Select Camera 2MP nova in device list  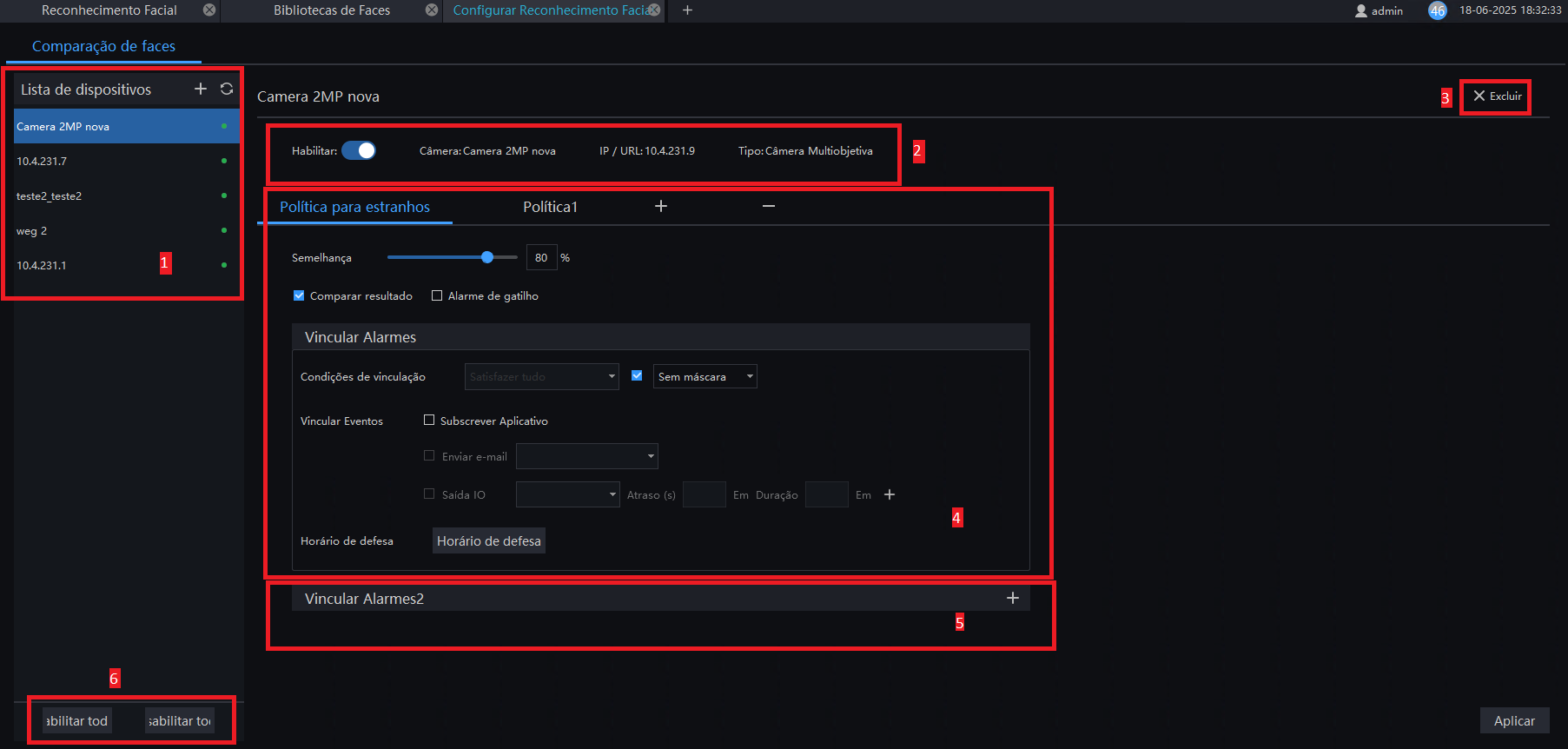(127, 126)
